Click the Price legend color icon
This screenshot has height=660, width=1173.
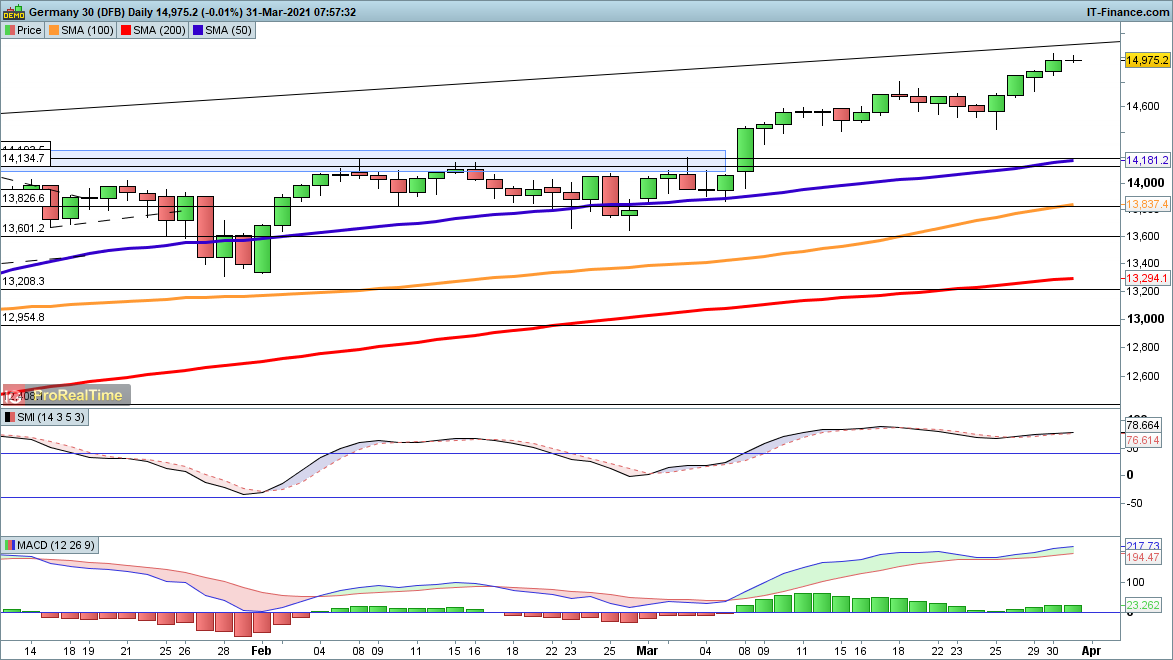click(10, 30)
